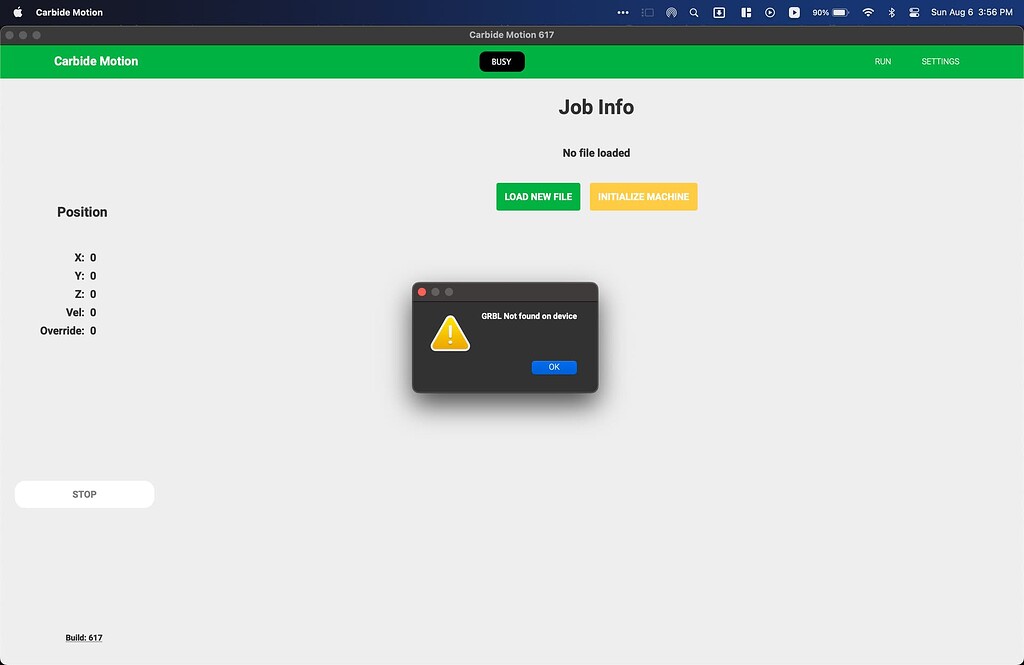
Task: Open Control Center from the menu bar
Action: [x=914, y=12]
